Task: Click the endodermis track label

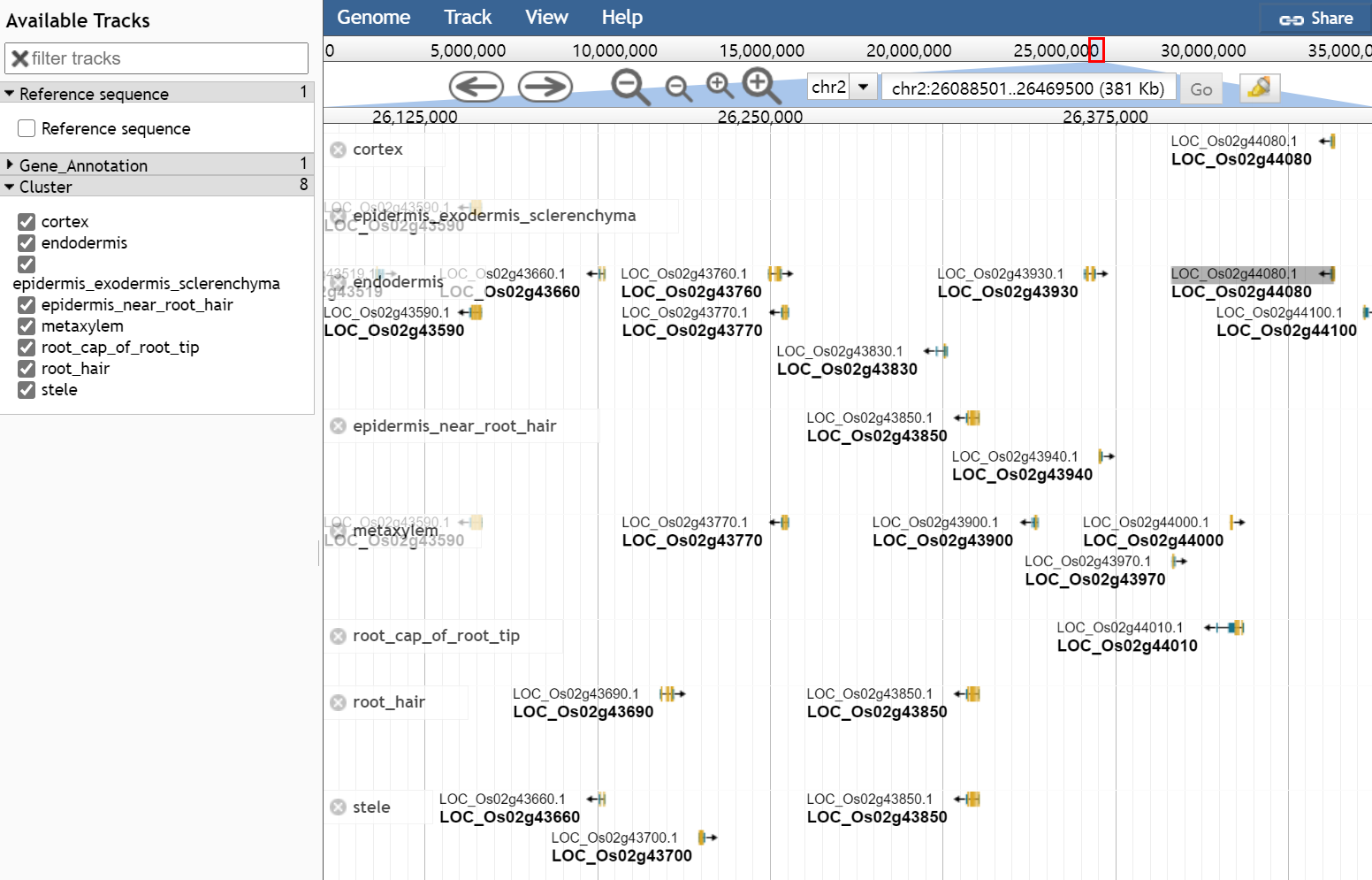Action: tap(398, 282)
